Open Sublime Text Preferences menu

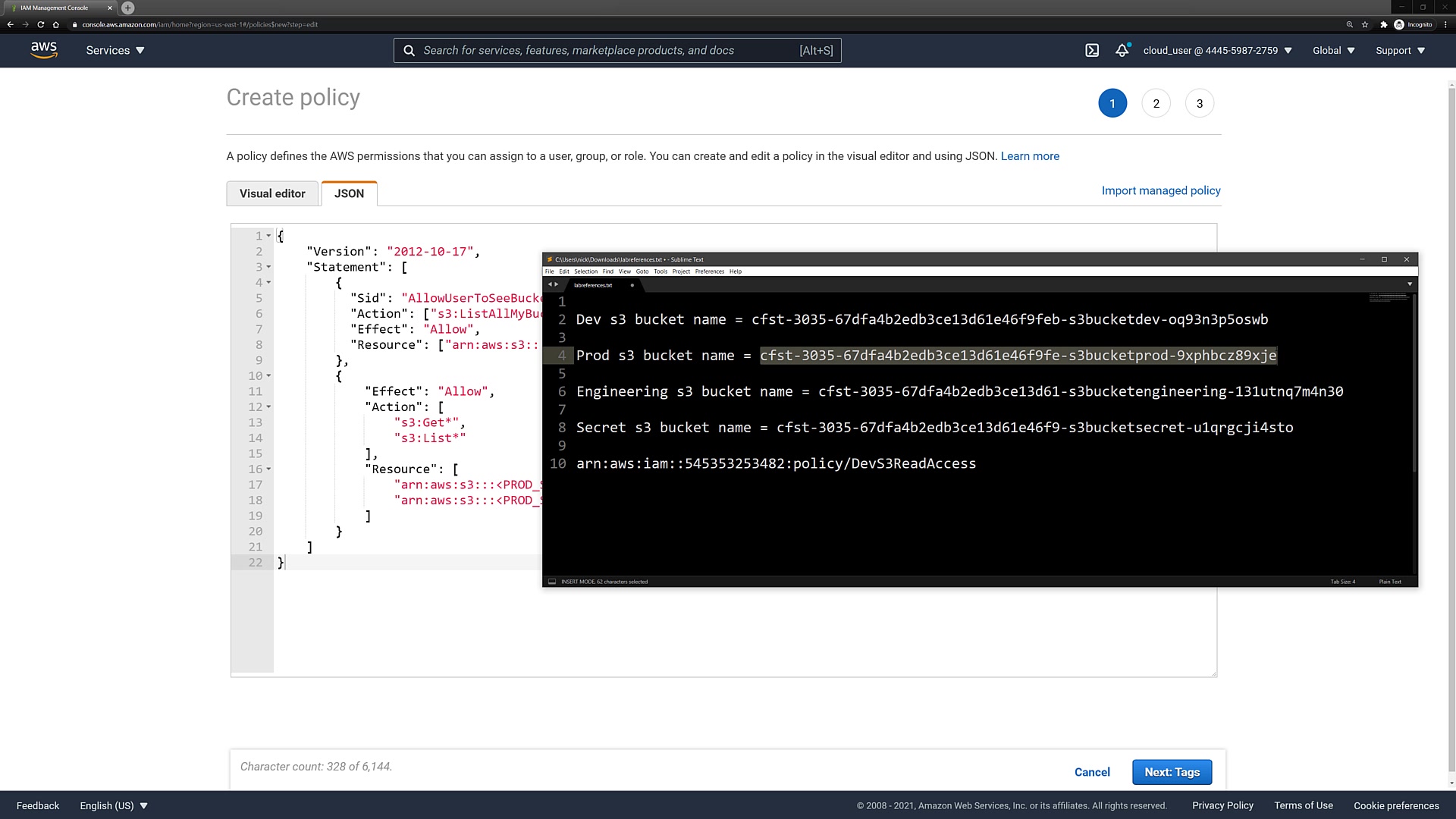click(709, 271)
